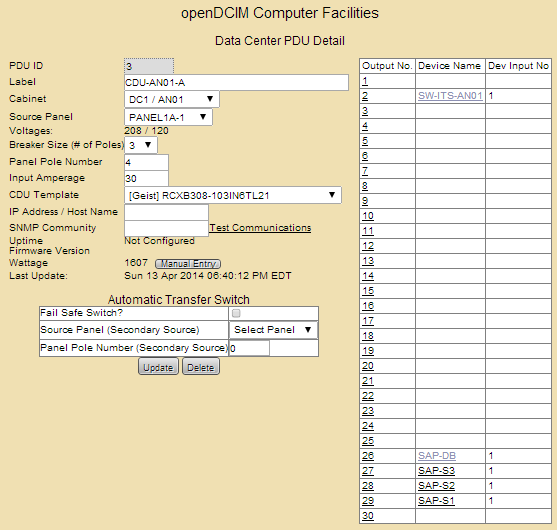Expand the Select Panel secondary source dropdown

pyautogui.click(x=273, y=330)
